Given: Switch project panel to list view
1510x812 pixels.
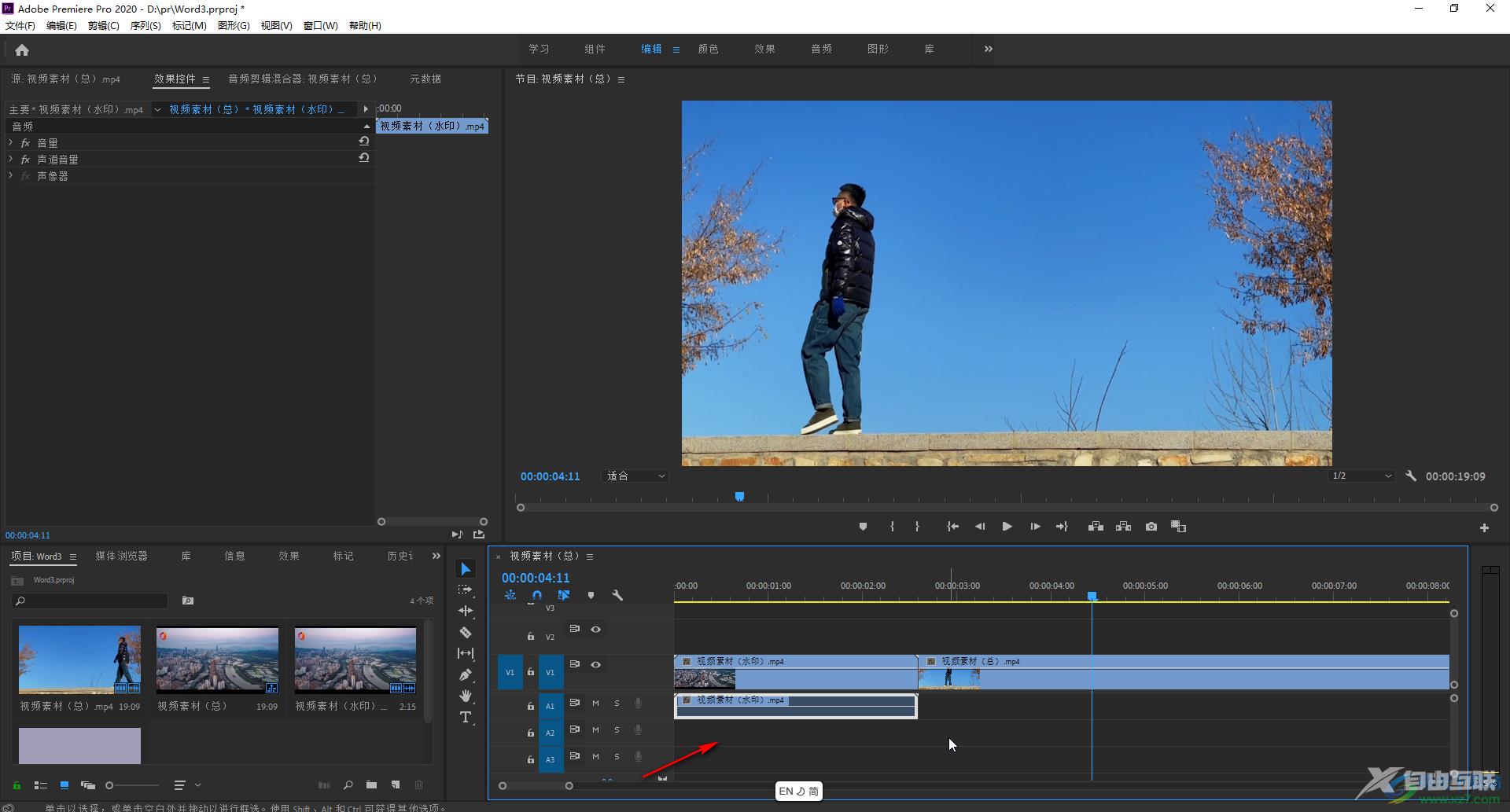Looking at the screenshot, I should (40, 784).
